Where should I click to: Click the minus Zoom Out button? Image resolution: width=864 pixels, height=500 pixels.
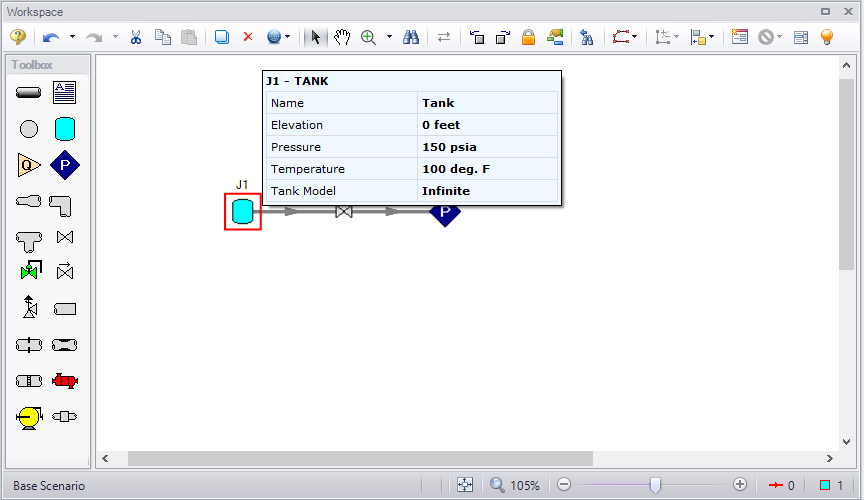[x=564, y=485]
